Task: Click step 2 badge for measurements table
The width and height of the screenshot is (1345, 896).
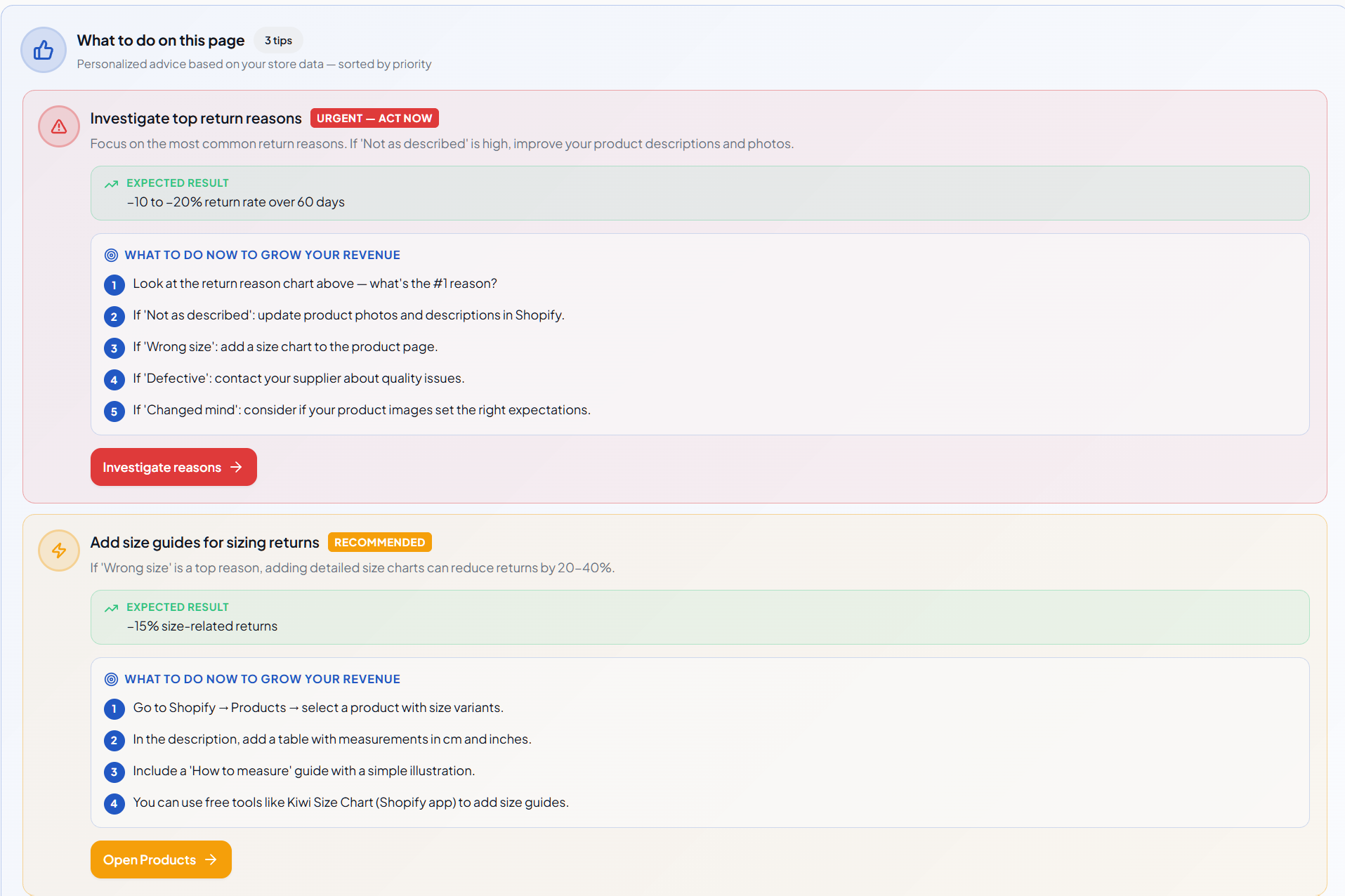Action: click(114, 741)
